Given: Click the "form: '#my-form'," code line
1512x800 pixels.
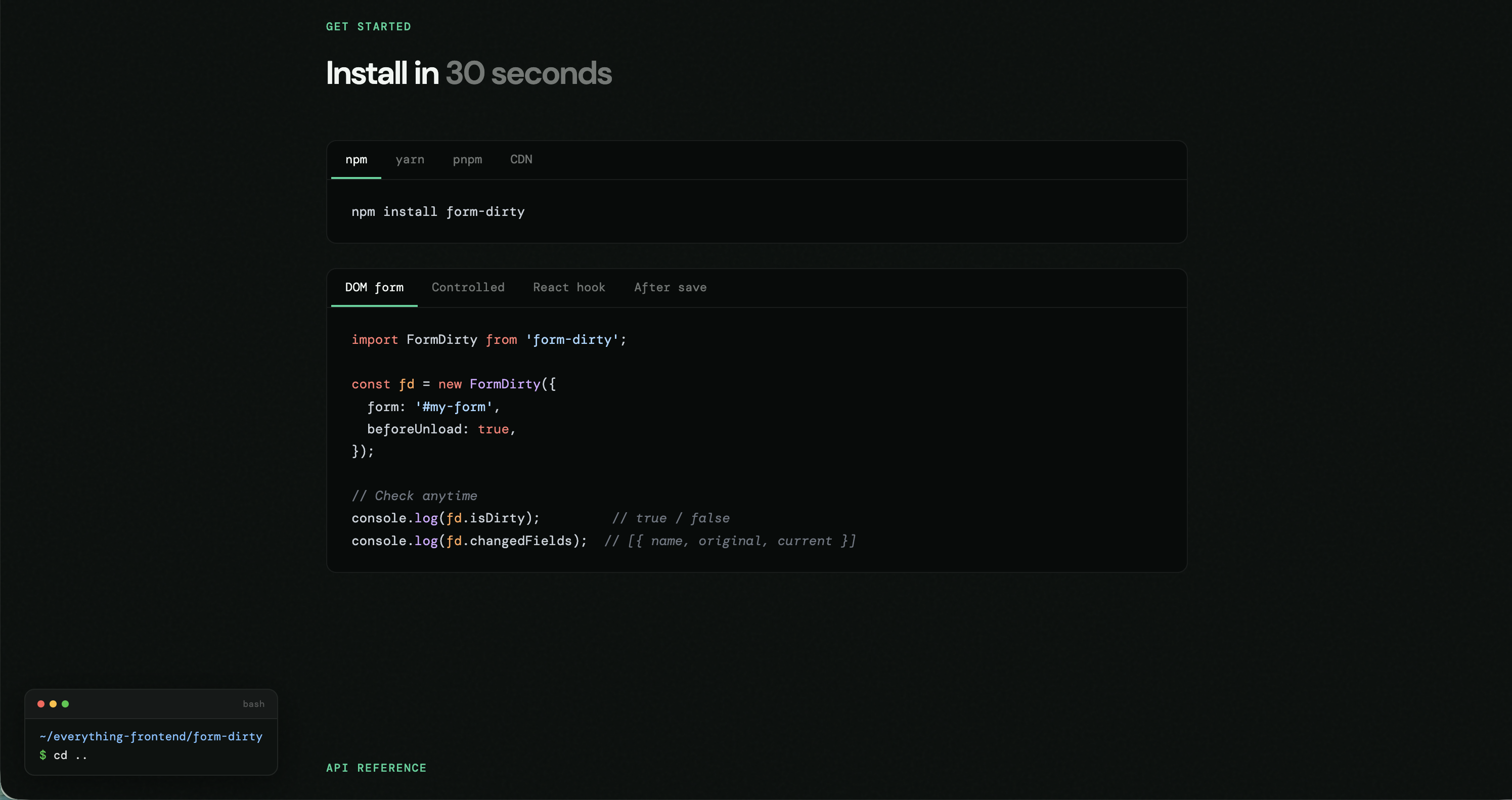Looking at the screenshot, I should click(x=433, y=407).
